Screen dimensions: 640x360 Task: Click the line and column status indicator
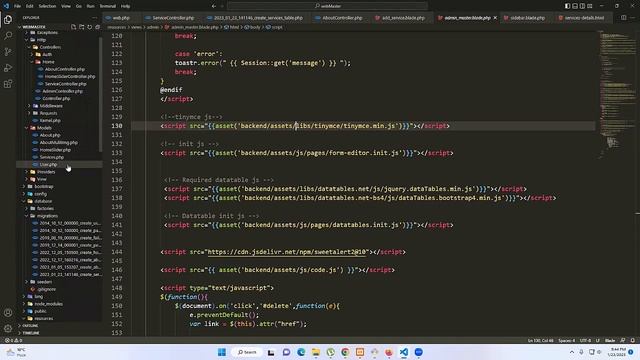(x=540, y=340)
